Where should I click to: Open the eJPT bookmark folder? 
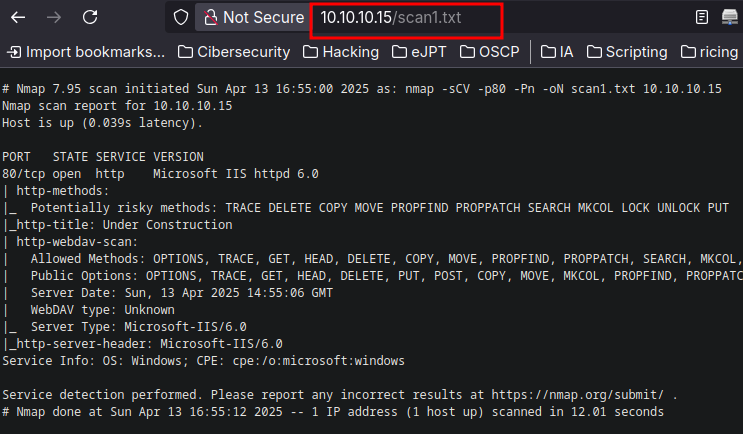click(x=419, y=52)
